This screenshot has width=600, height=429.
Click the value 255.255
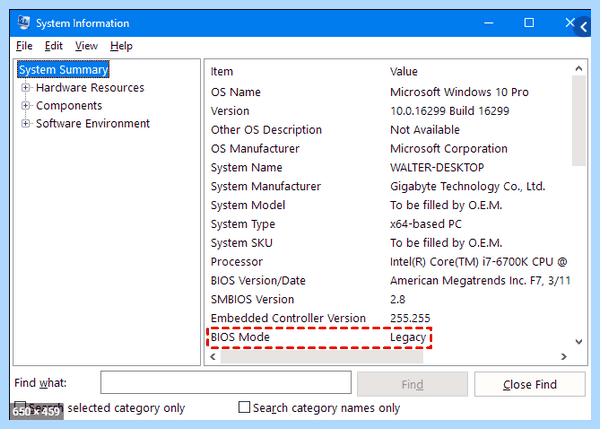(x=410, y=318)
